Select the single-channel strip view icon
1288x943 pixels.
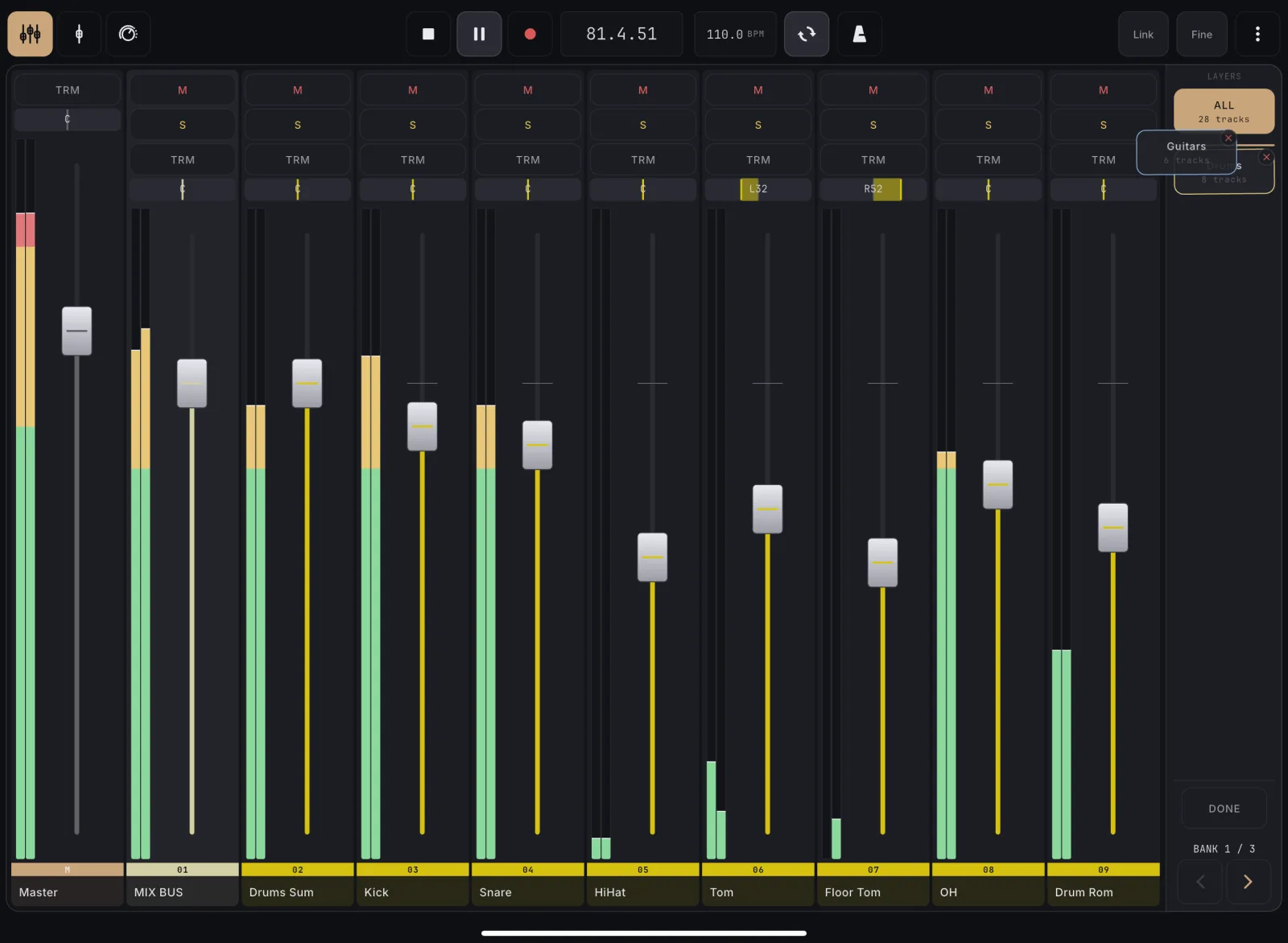click(x=79, y=34)
